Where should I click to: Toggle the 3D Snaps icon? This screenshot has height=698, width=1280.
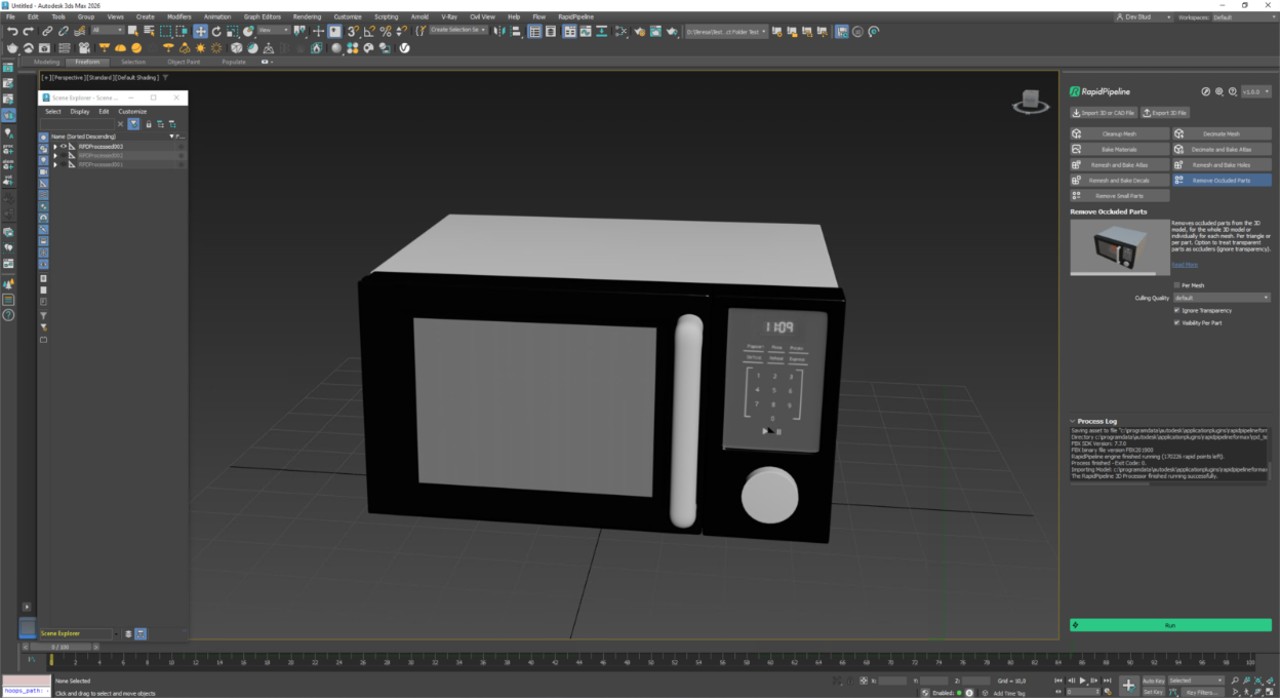353,31
